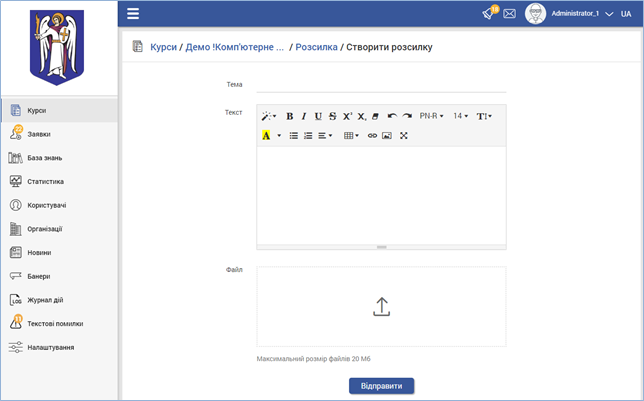644x401 pixels.
Task: Expand the font family PN-R dropdown
Action: pos(431,116)
